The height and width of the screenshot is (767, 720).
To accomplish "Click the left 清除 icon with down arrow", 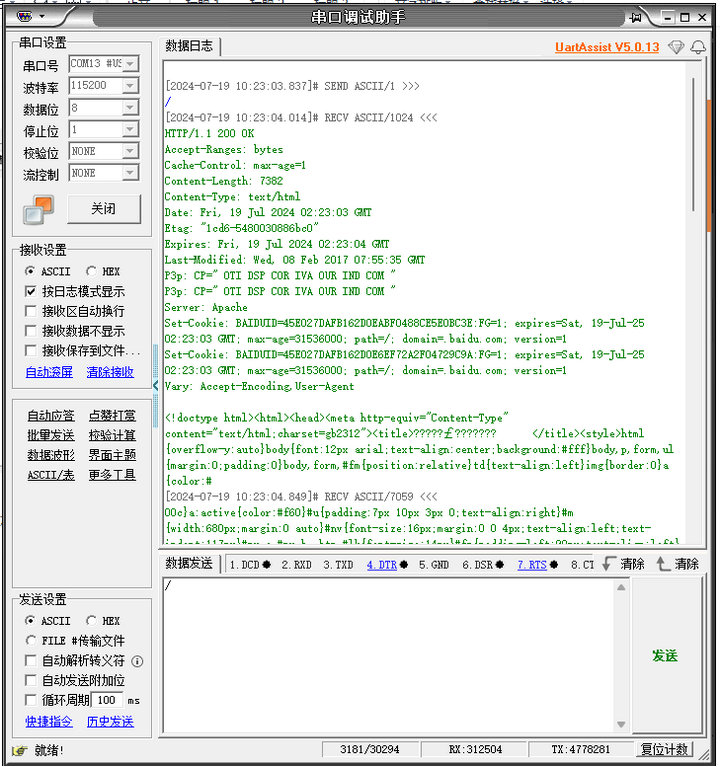I will (608, 564).
